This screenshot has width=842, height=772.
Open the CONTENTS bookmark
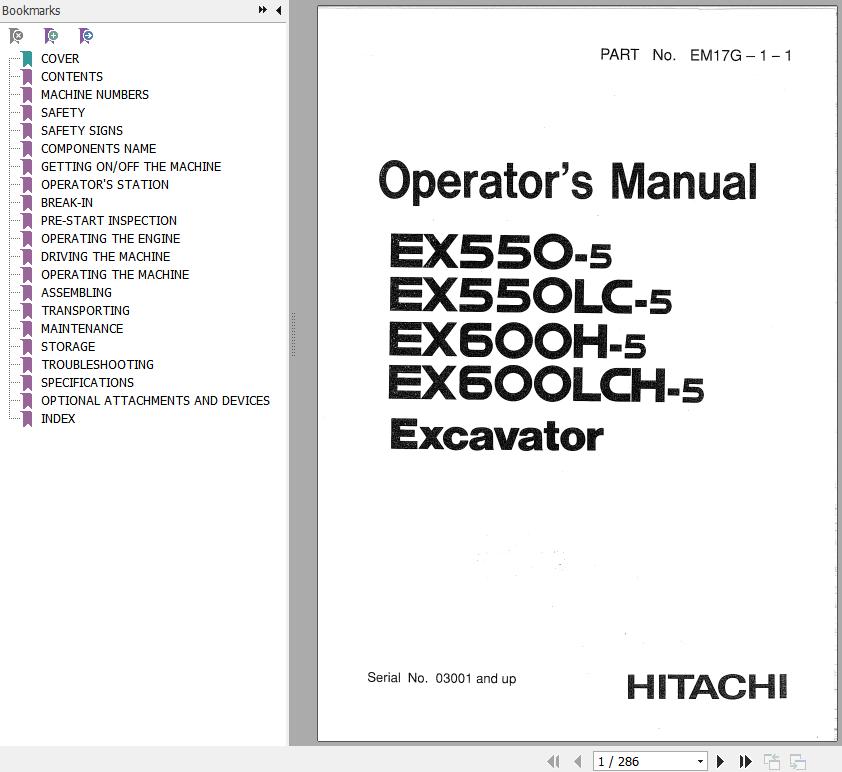pos(72,77)
